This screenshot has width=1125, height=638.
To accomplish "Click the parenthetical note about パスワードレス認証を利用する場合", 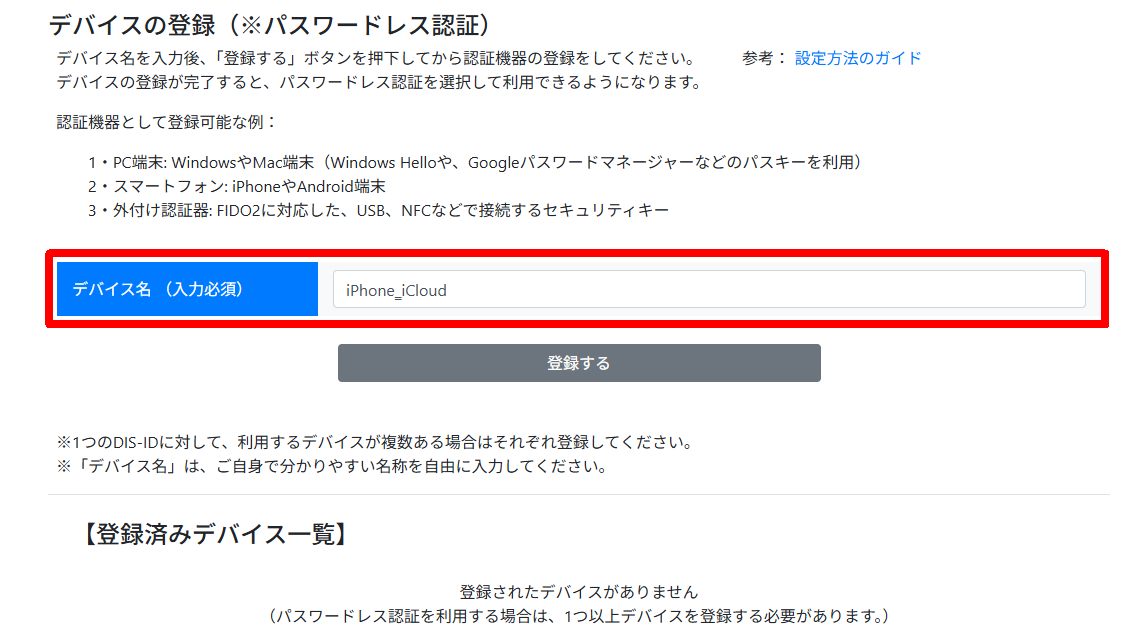I will pos(578,616).
